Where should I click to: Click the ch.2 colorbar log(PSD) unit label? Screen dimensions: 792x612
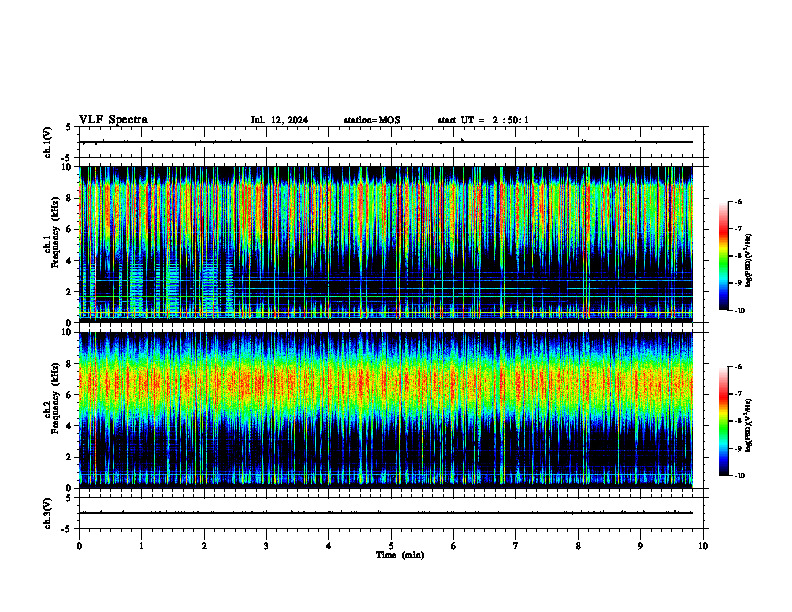tap(749, 426)
